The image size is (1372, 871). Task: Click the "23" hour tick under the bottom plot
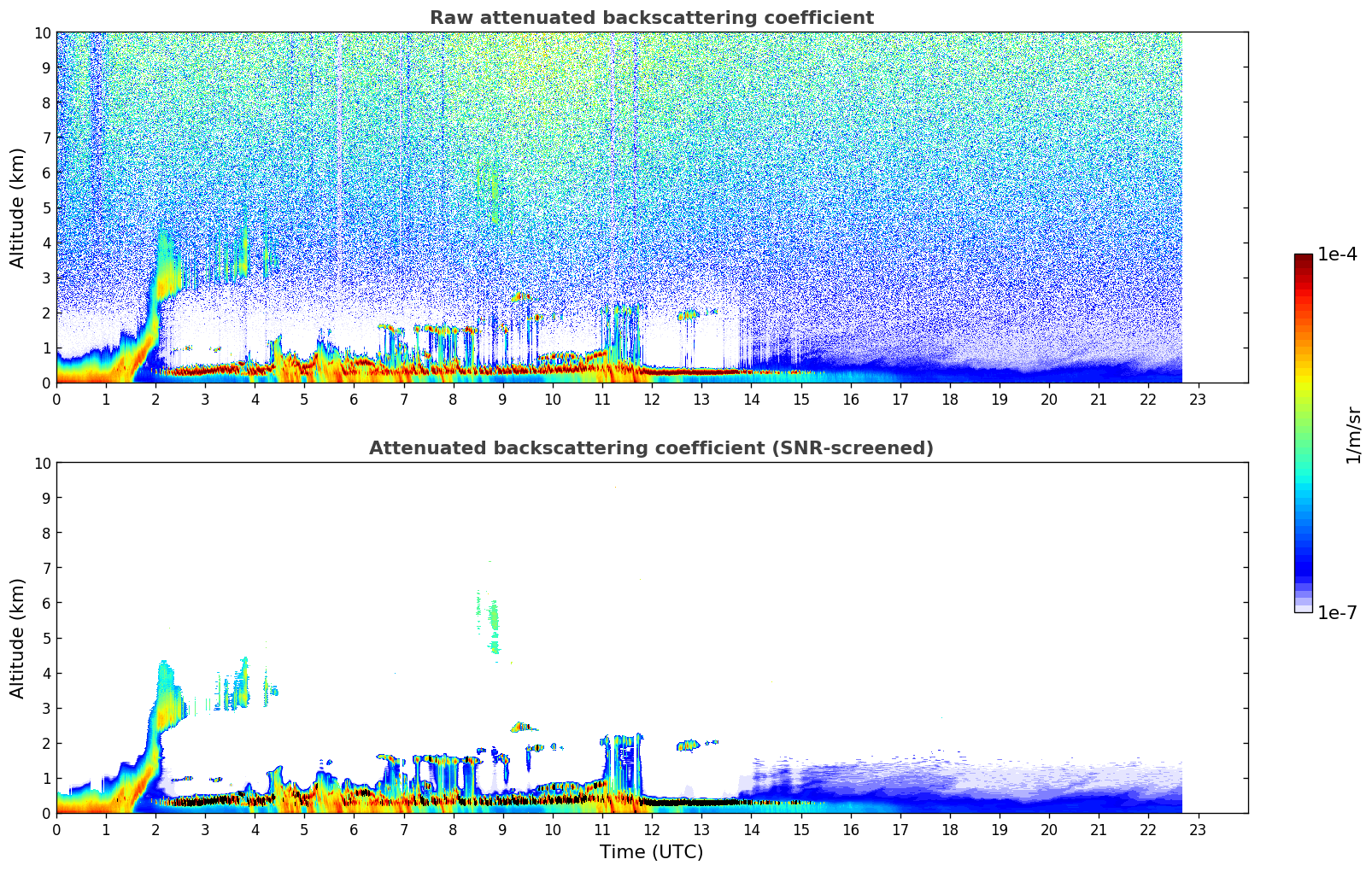point(1198,829)
